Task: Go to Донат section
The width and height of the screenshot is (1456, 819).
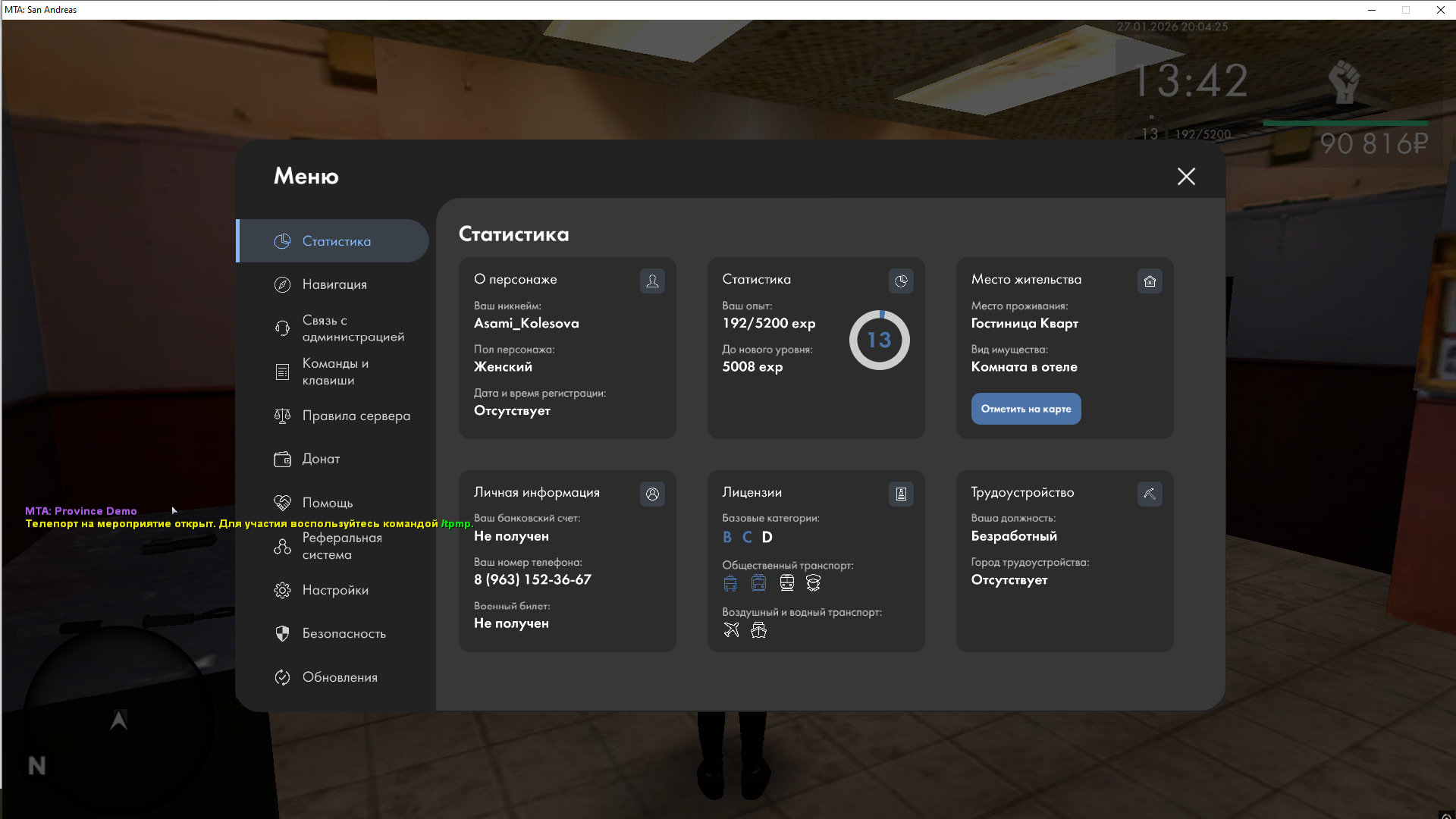Action: coord(321,459)
